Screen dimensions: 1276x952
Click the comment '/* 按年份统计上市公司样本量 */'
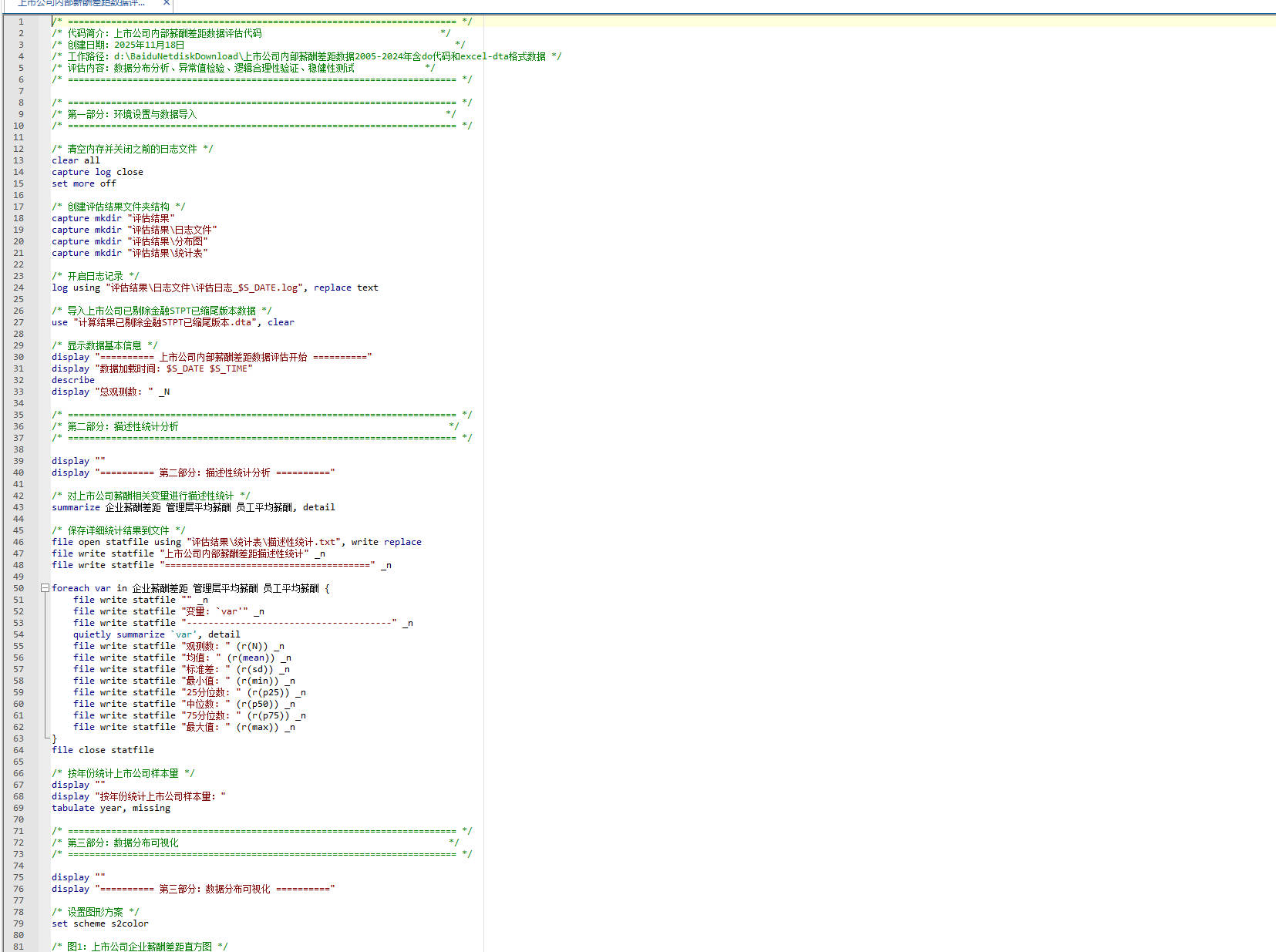click(x=123, y=773)
